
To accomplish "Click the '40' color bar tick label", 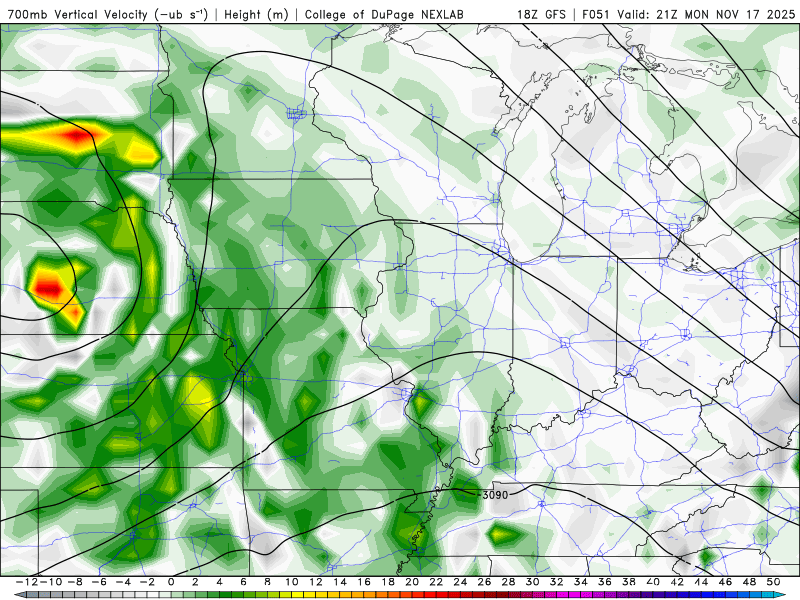I will 653,582.
